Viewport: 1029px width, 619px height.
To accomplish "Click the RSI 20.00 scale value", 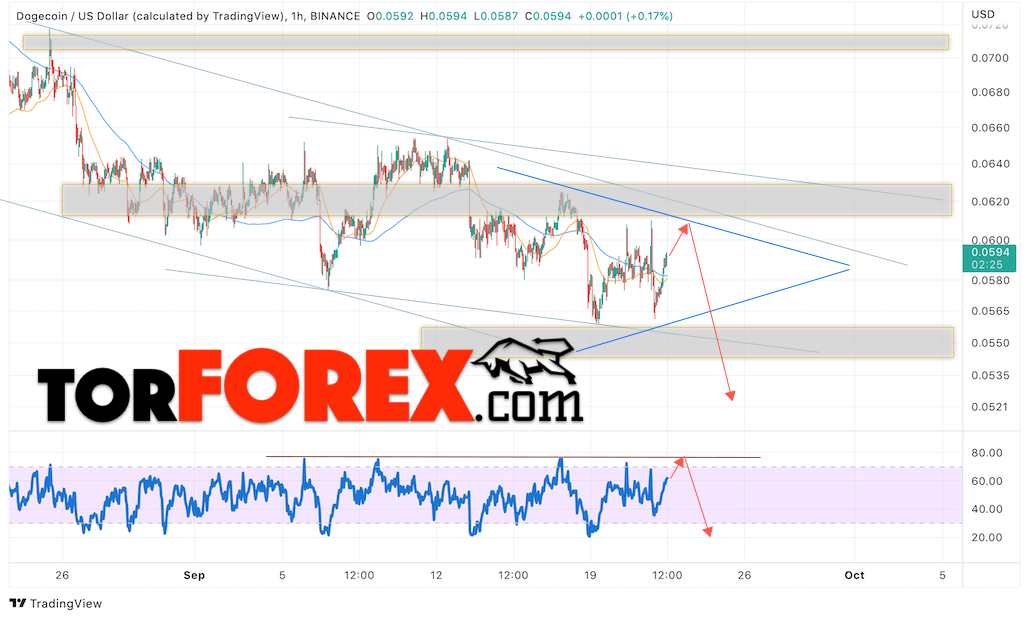I will [x=987, y=538].
